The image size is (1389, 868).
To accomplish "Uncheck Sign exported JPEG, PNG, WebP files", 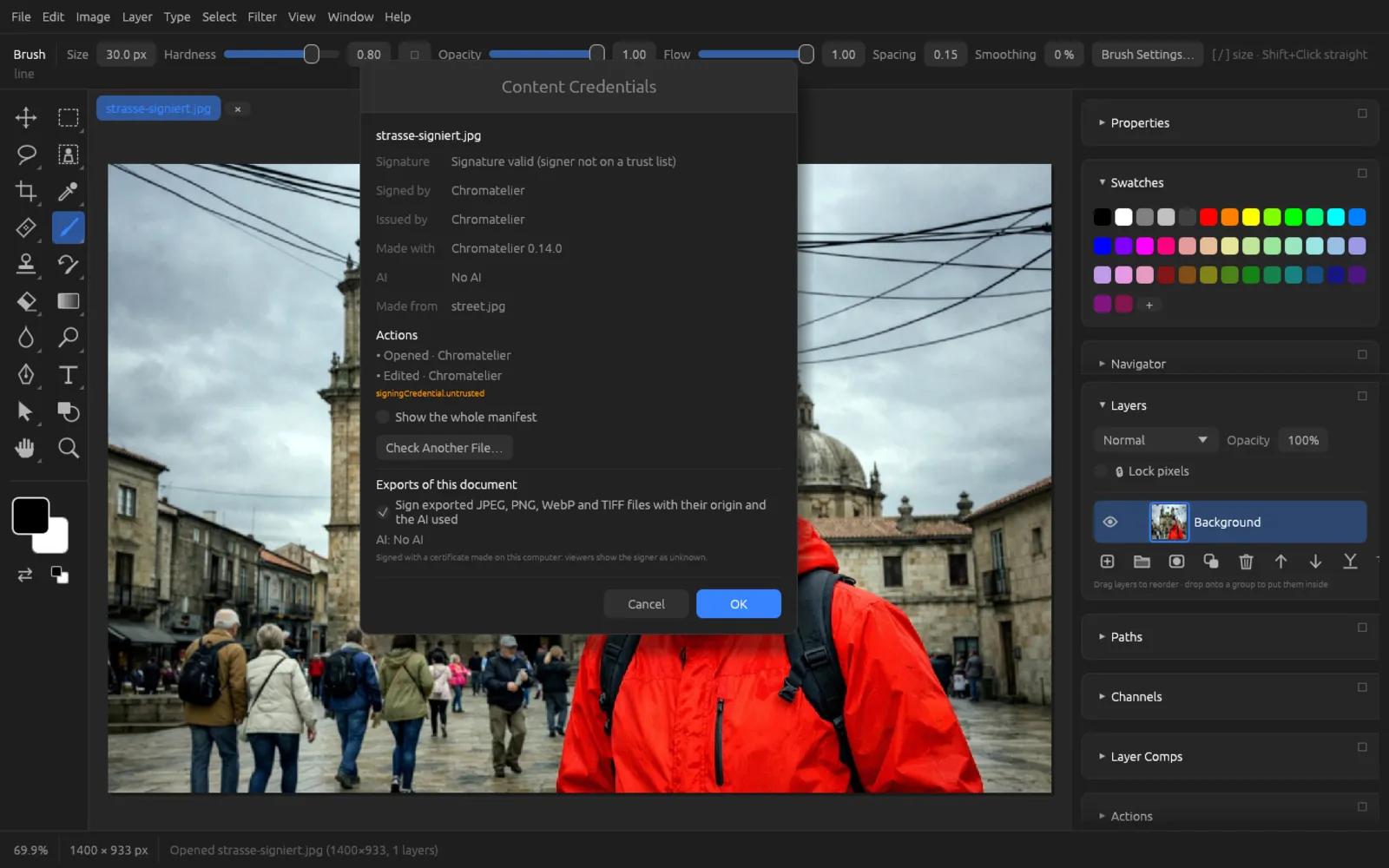I will coord(383,512).
